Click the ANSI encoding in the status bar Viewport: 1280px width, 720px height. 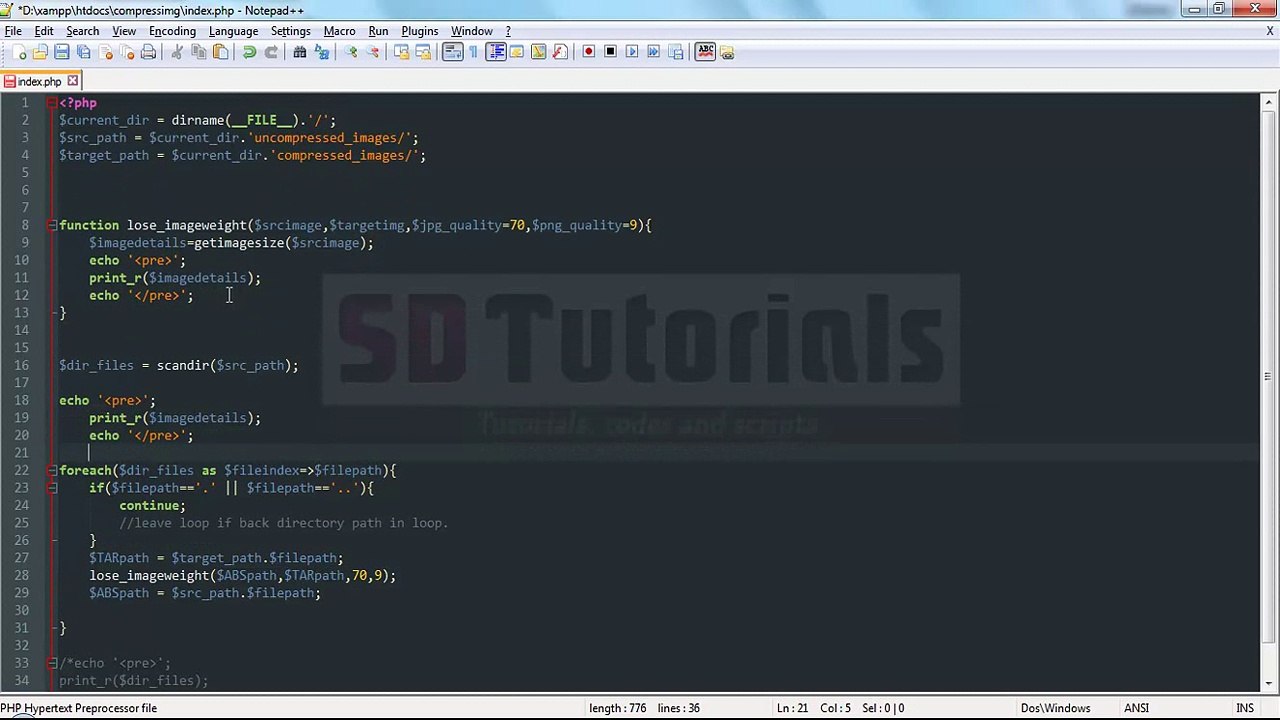pos(1136,708)
